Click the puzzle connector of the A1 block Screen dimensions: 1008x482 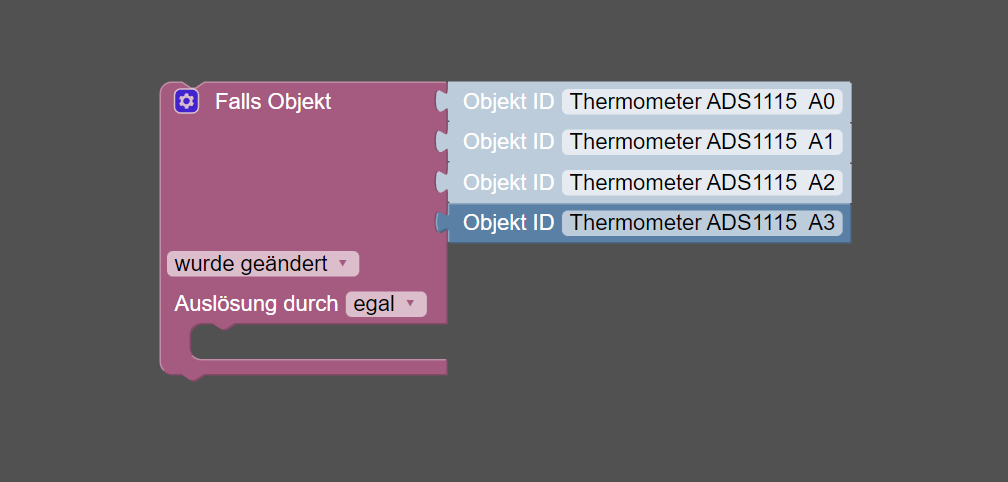(442, 141)
